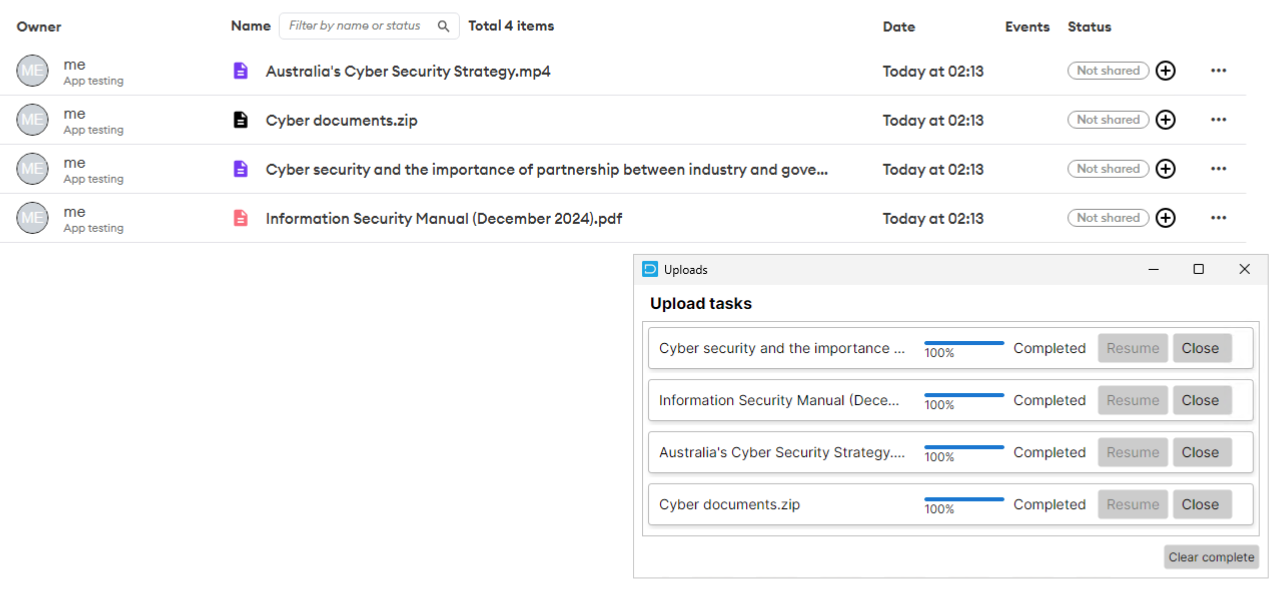
Task: Click the Cyber documents.zip file name in the list
Action: click(x=342, y=120)
